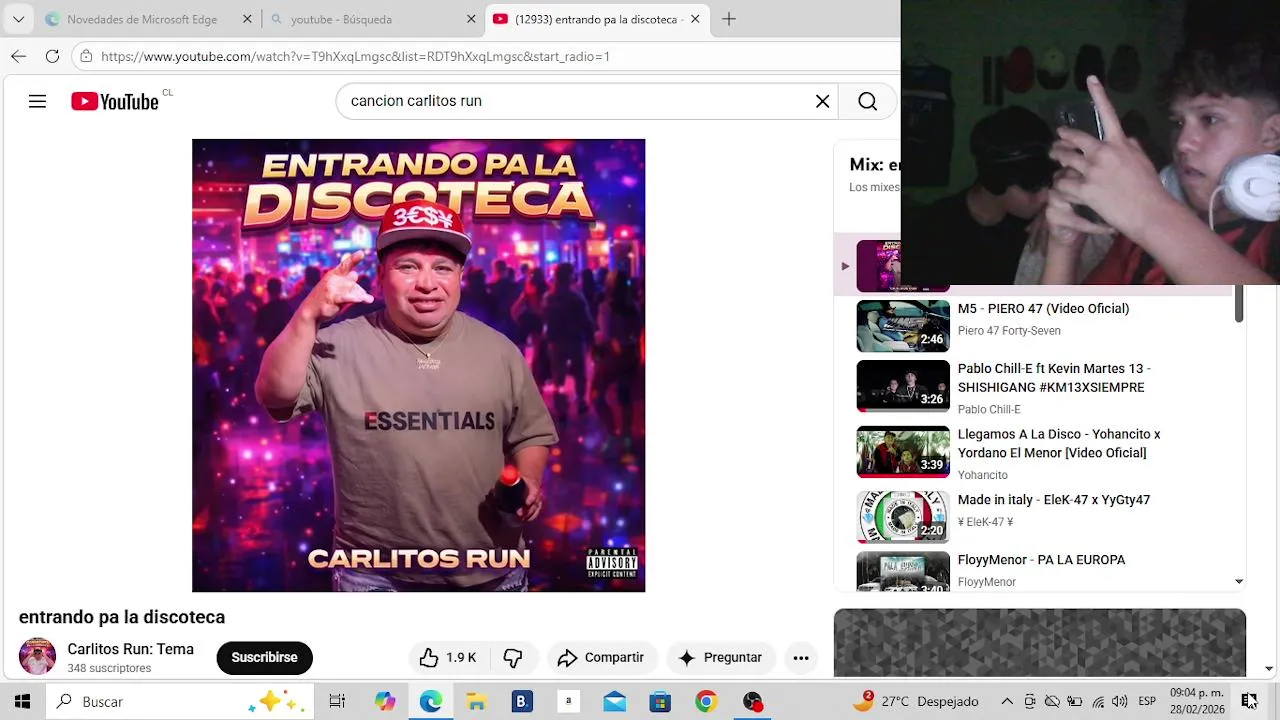Open Microsoft Store from the taskbar
Image resolution: width=1280 pixels, height=720 pixels.
pyautogui.click(x=660, y=702)
